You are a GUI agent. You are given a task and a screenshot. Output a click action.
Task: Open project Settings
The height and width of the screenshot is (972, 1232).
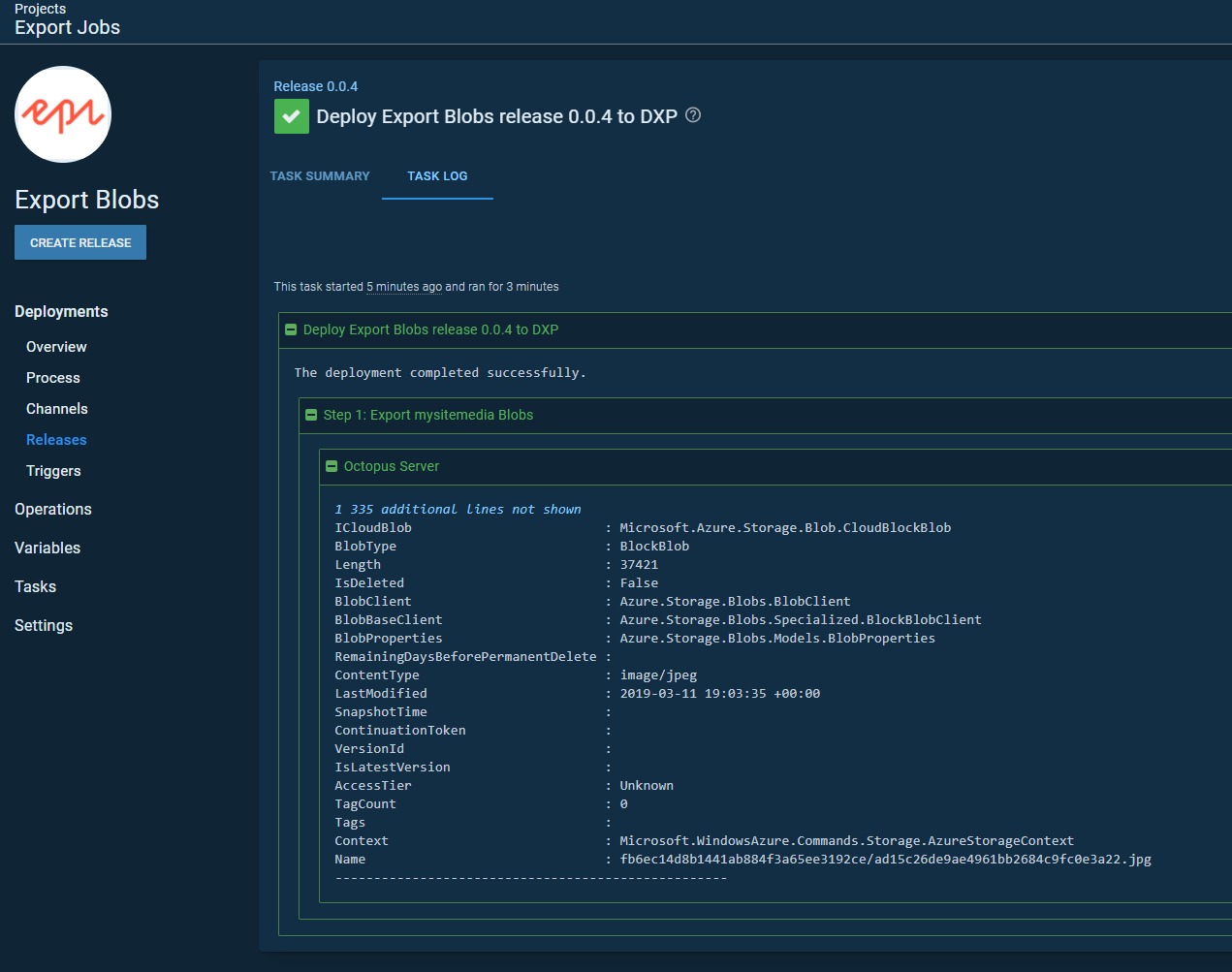[44, 626]
